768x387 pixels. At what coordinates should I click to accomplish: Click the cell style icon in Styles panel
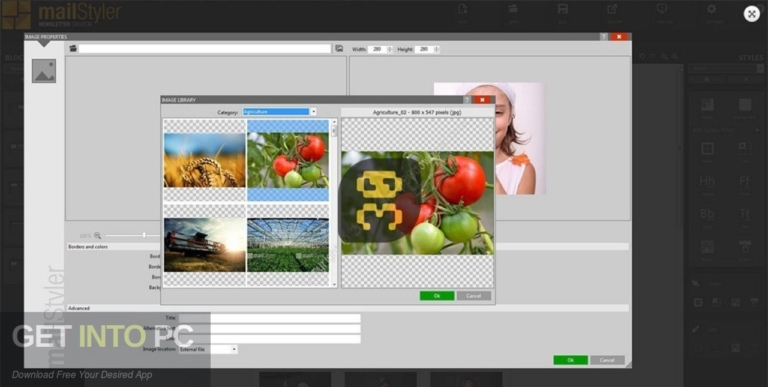click(x=744, y=149)
